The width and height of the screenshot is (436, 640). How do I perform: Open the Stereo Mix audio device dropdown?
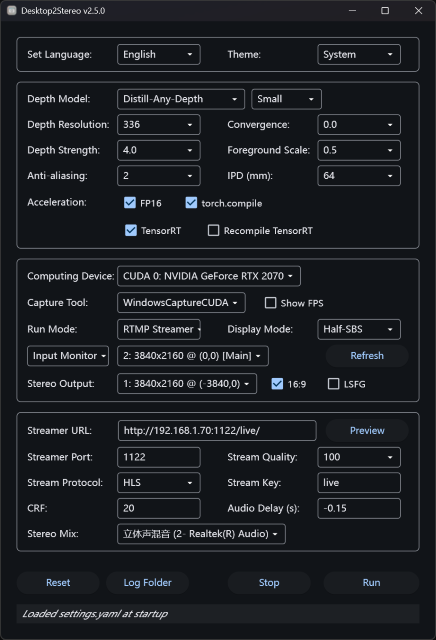pyautogui.click(x=201, y=534)
